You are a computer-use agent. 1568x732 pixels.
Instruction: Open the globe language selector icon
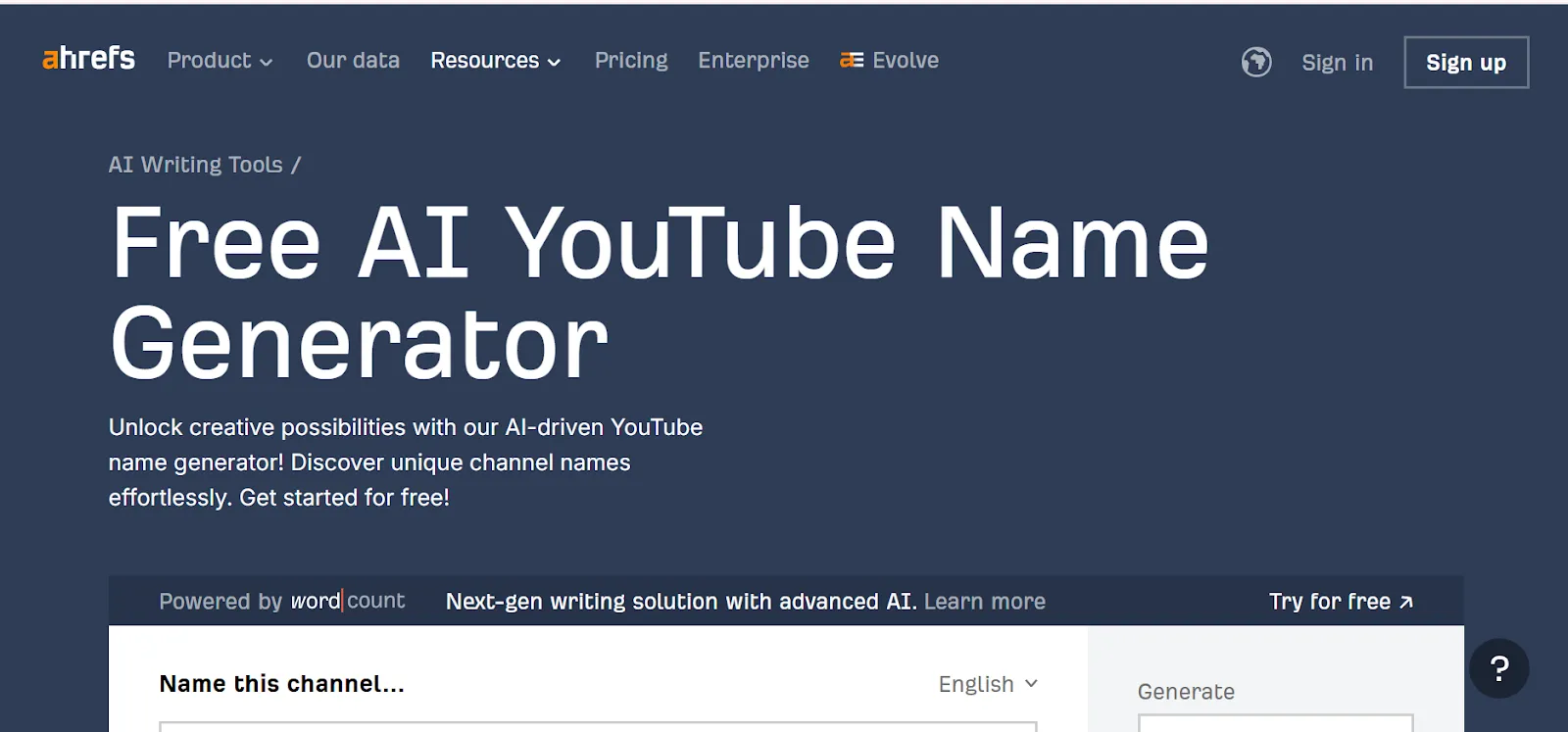pos(1256,62)
